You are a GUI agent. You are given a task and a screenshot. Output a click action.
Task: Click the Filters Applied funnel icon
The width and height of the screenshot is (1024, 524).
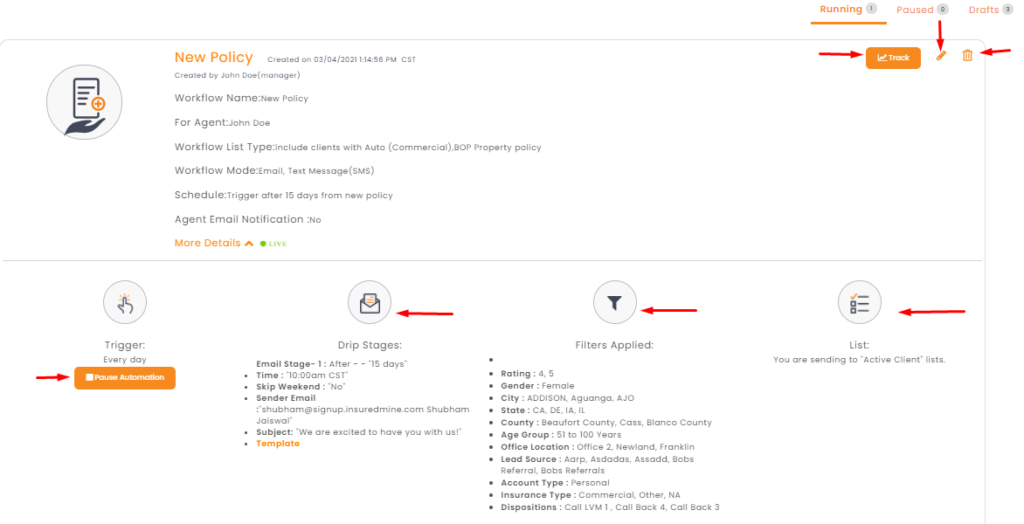click(615, 303)
